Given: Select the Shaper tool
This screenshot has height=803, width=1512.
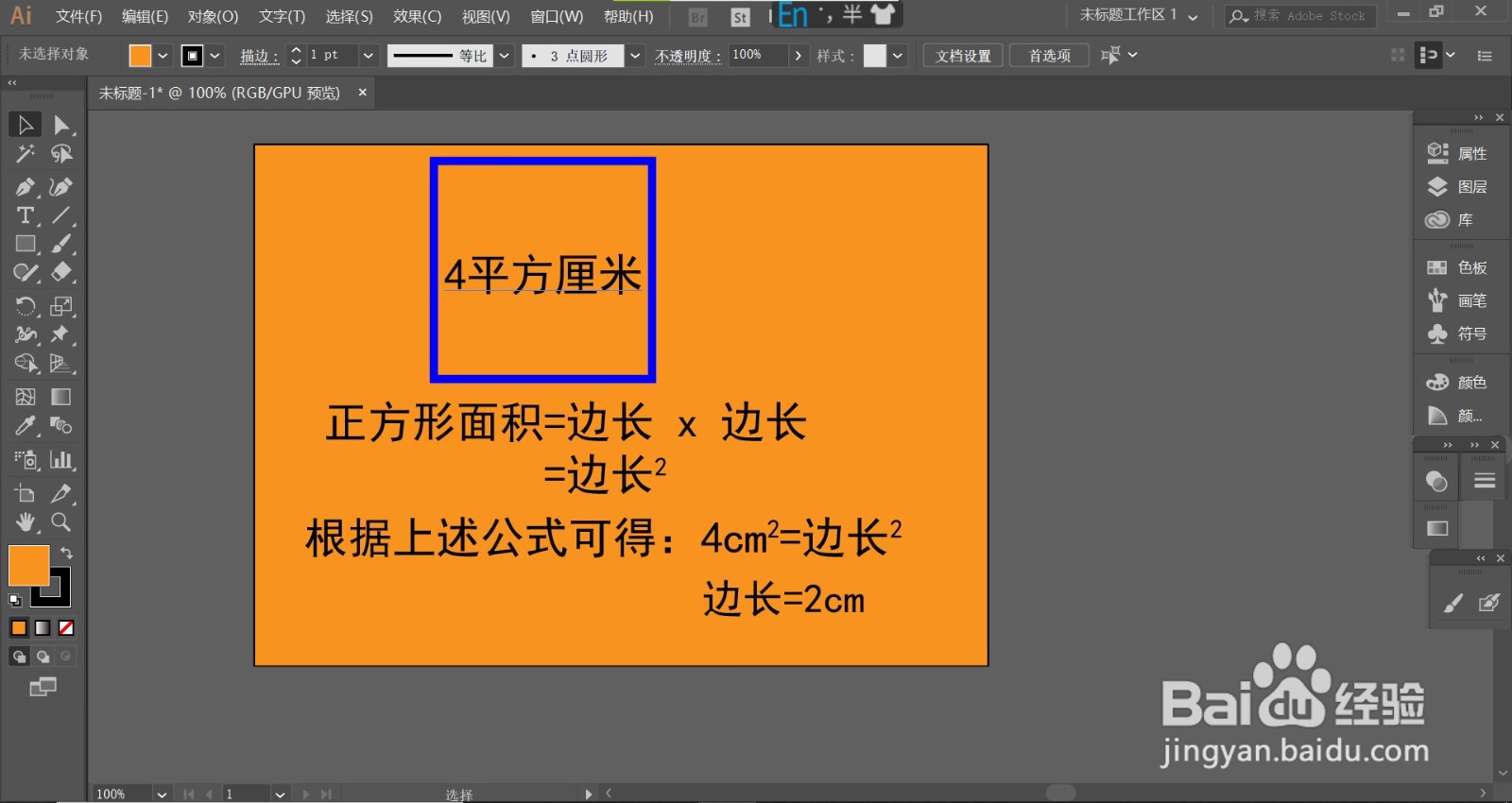Looking at the screenshot, I should [26, 272].
